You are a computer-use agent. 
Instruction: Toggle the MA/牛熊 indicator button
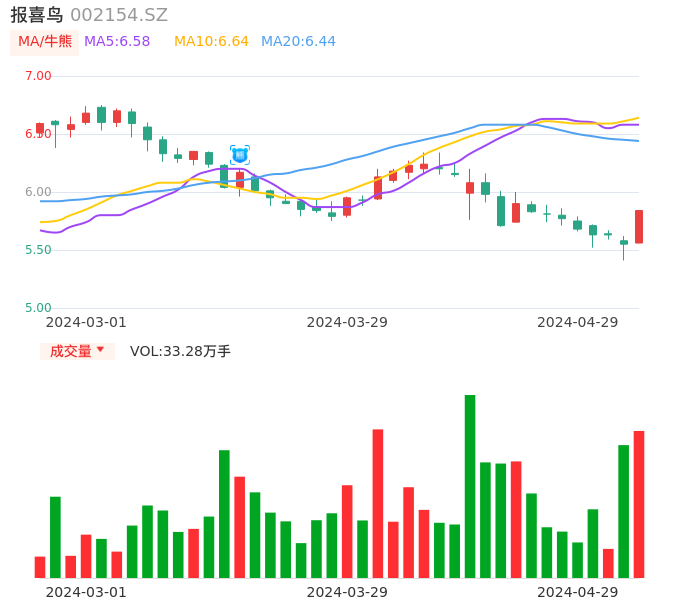tap(45, 42)
